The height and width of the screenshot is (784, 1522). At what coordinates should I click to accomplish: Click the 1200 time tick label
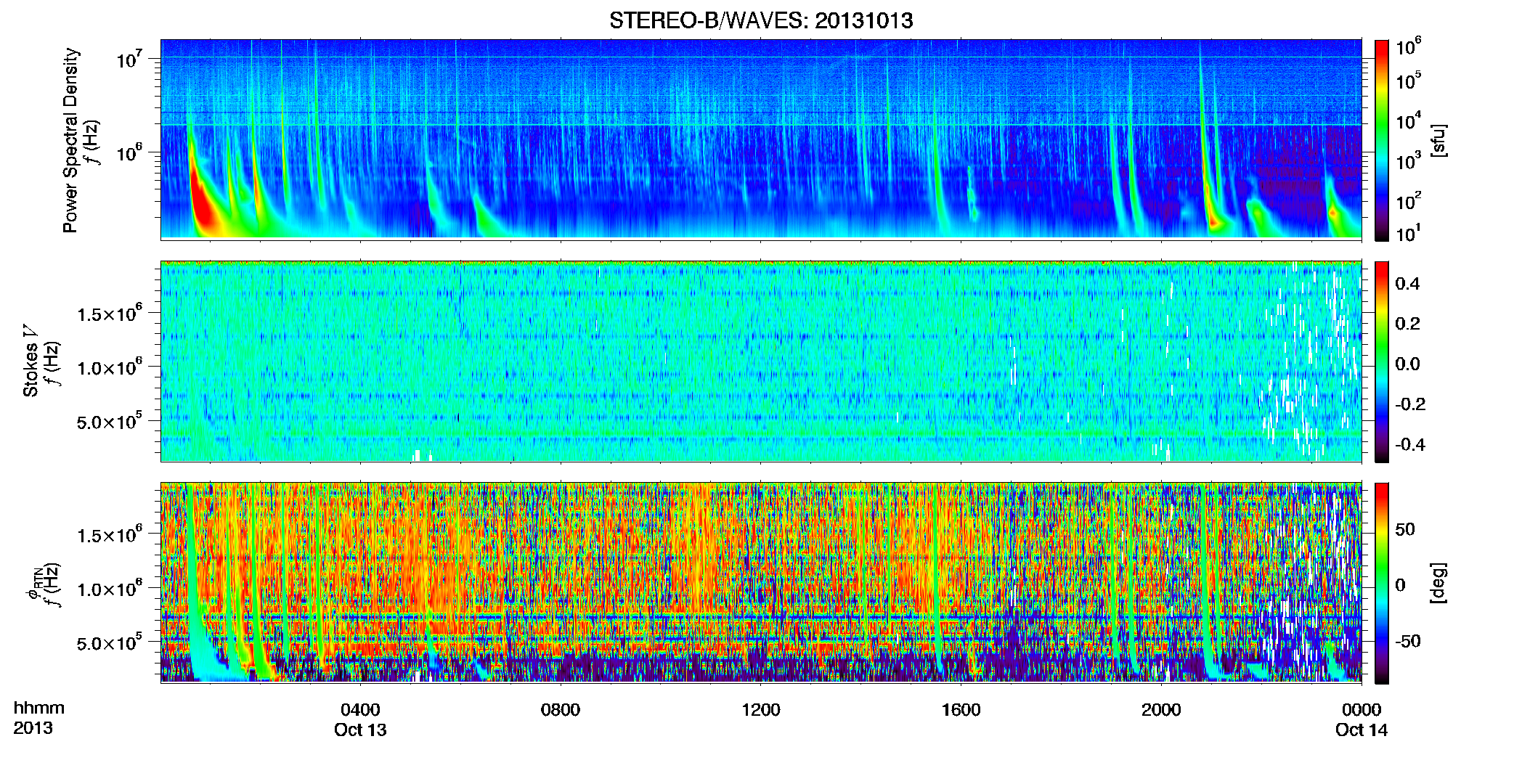point(761,709)
